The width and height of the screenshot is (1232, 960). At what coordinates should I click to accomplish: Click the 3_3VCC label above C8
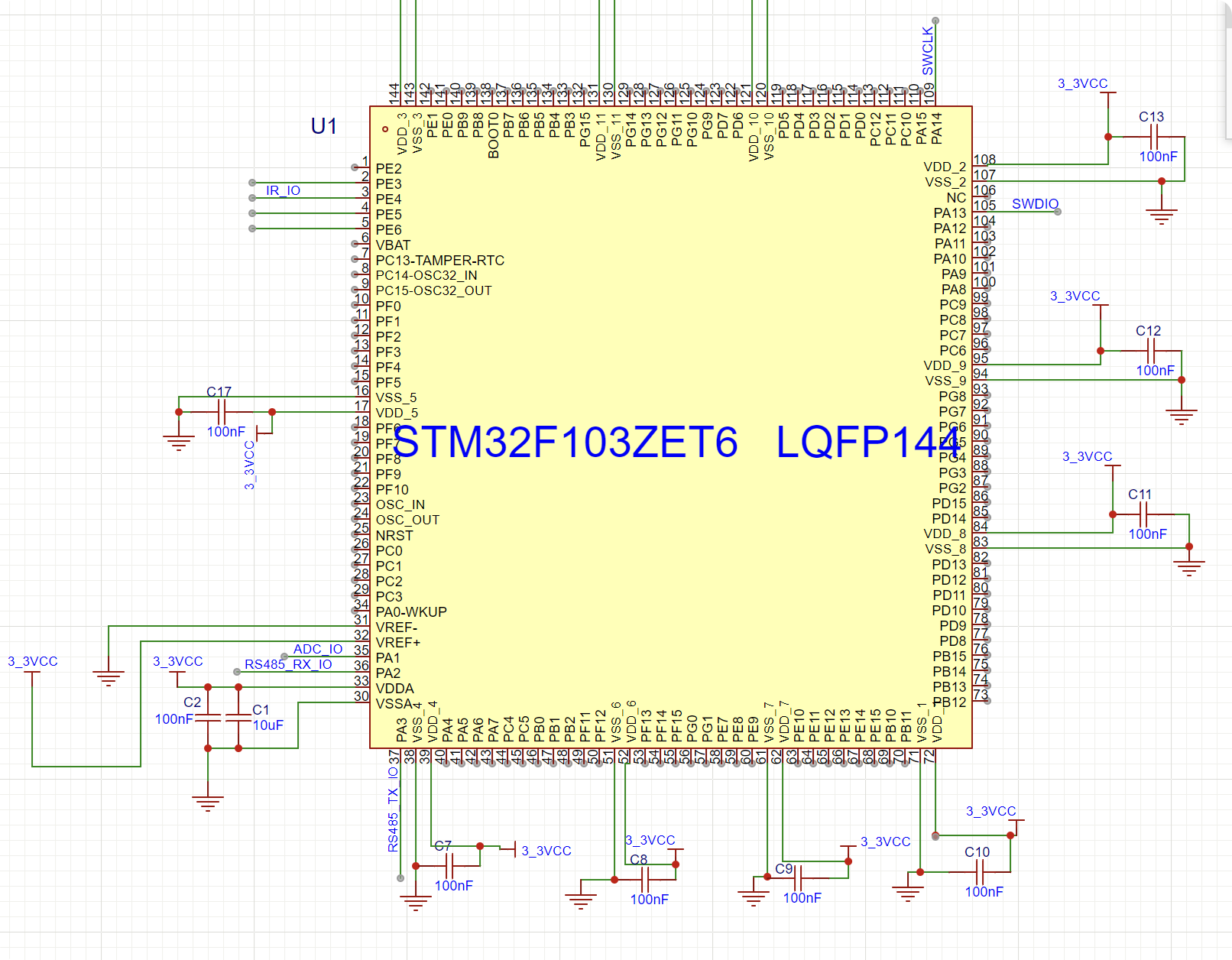[650, 840]
